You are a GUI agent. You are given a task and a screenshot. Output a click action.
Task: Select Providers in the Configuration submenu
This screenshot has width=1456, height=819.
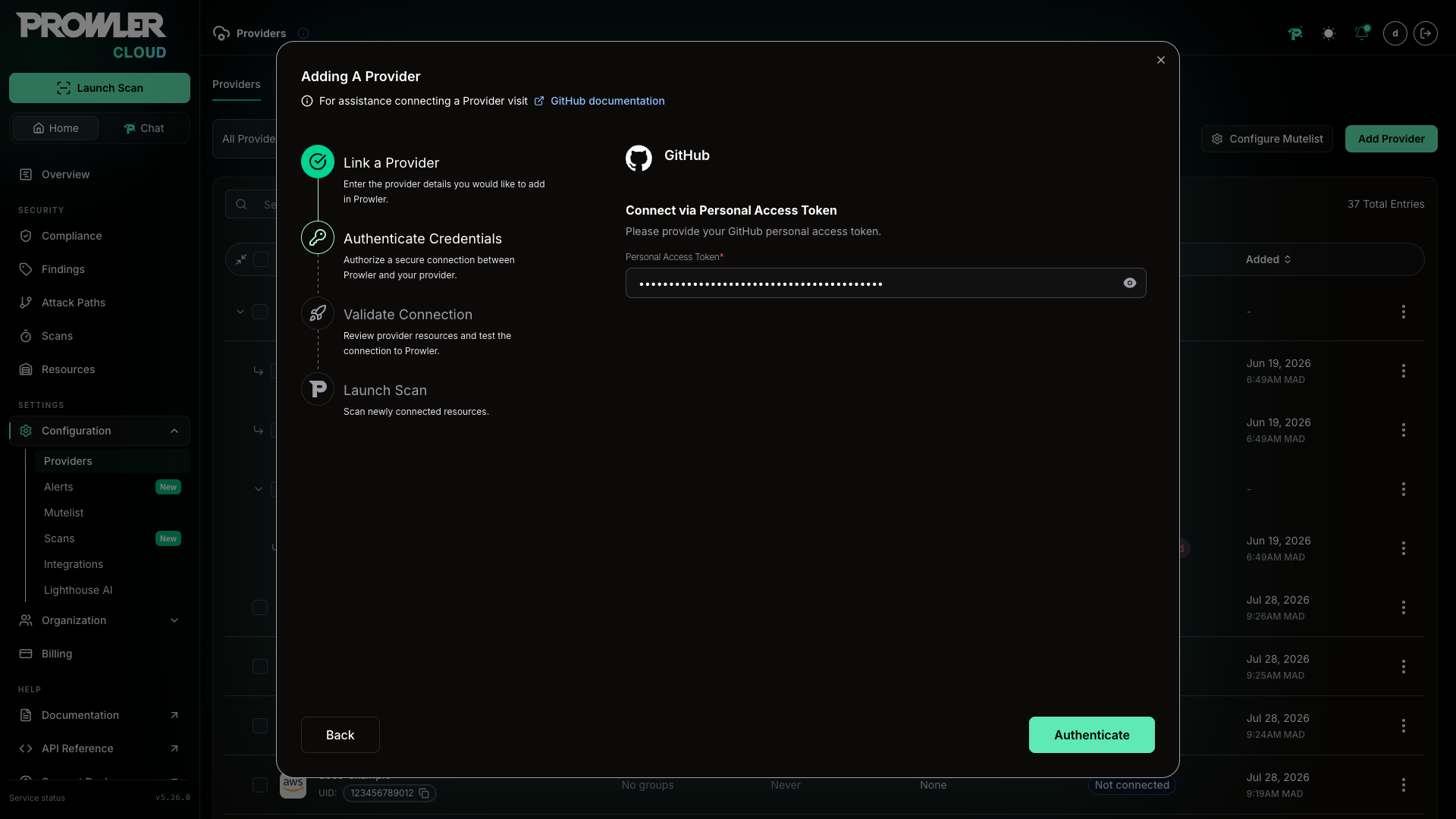pyautogui.click(x=112, y=461)
